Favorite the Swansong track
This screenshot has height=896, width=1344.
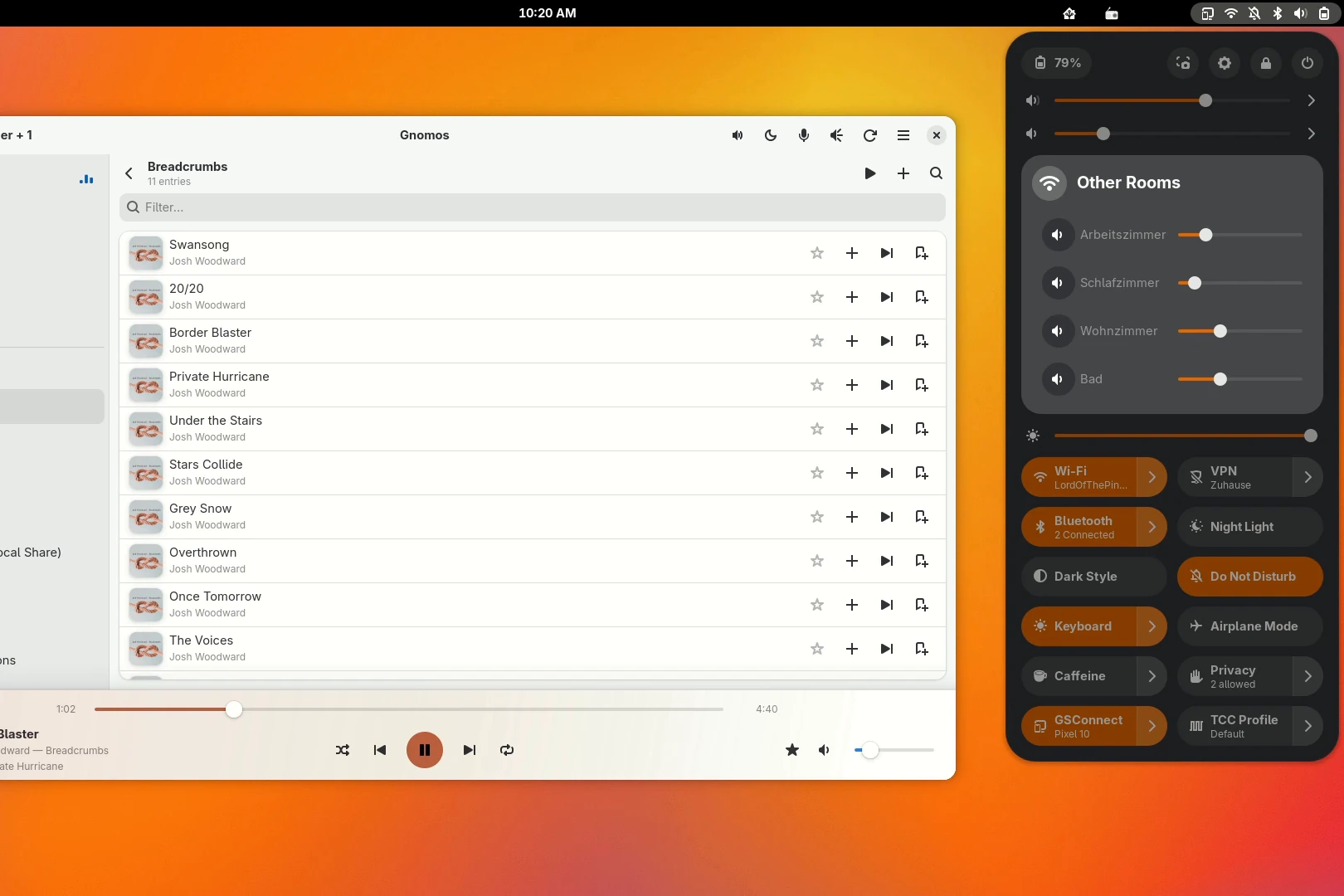[x=817, y=253]
